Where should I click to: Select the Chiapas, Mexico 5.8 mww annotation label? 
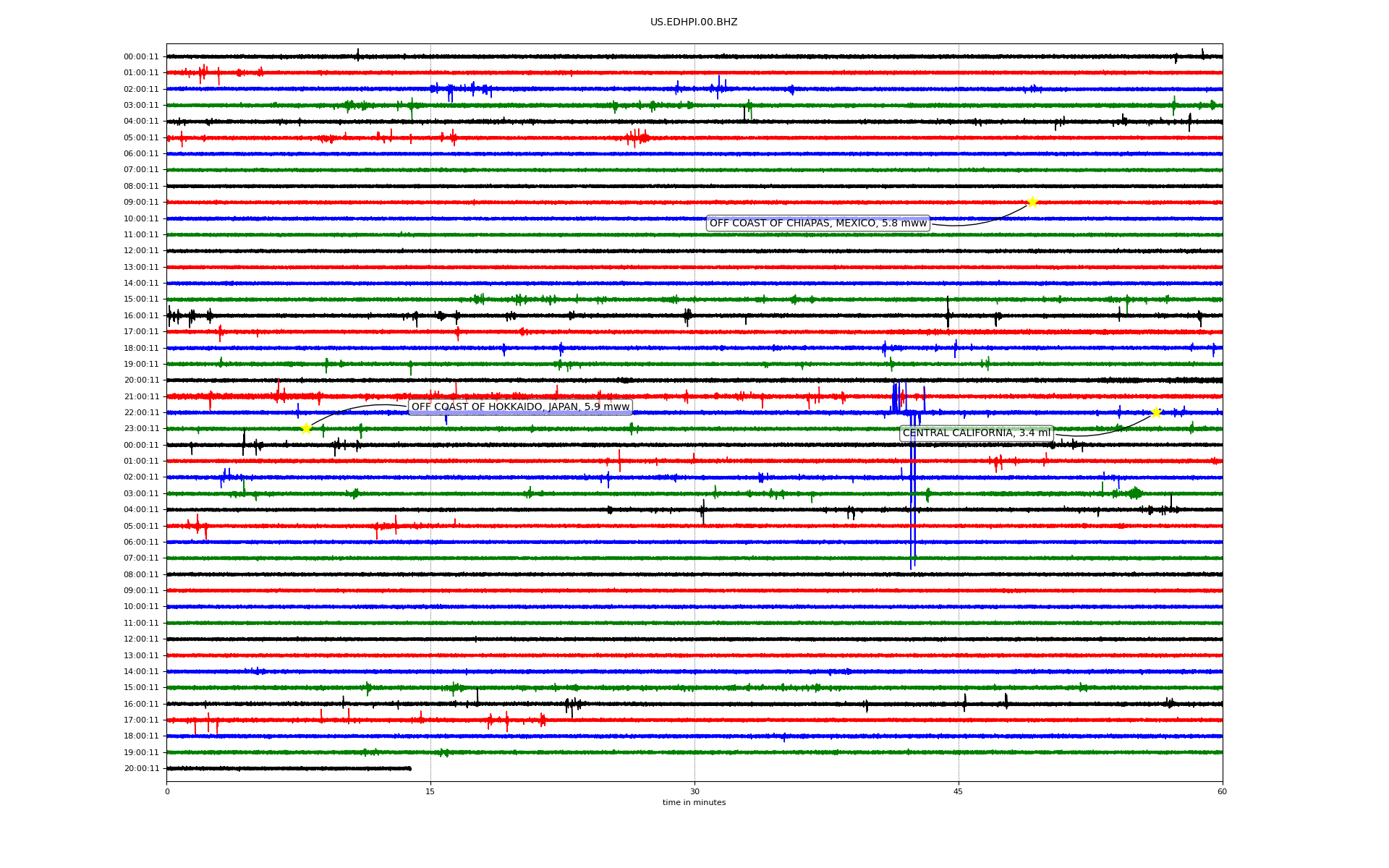818,224
